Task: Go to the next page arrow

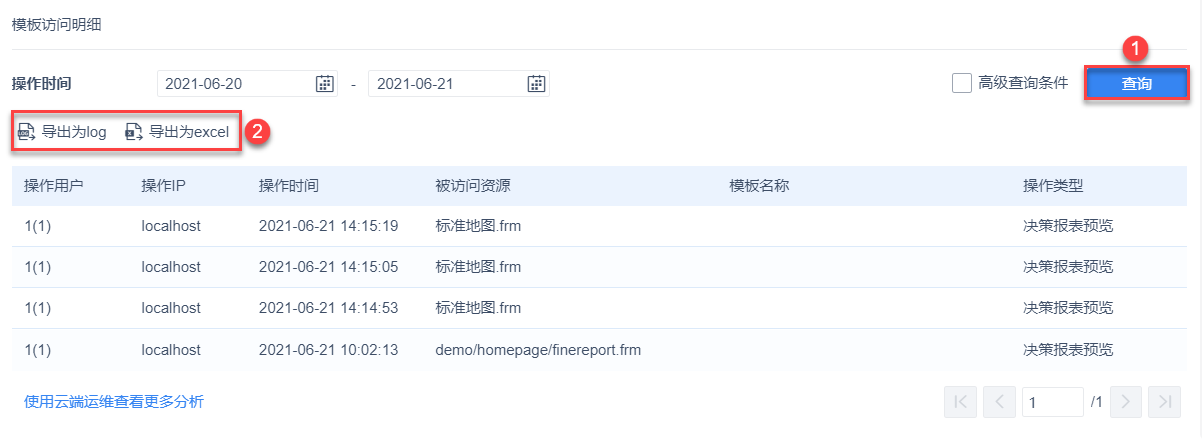Action: (1125, 402)
